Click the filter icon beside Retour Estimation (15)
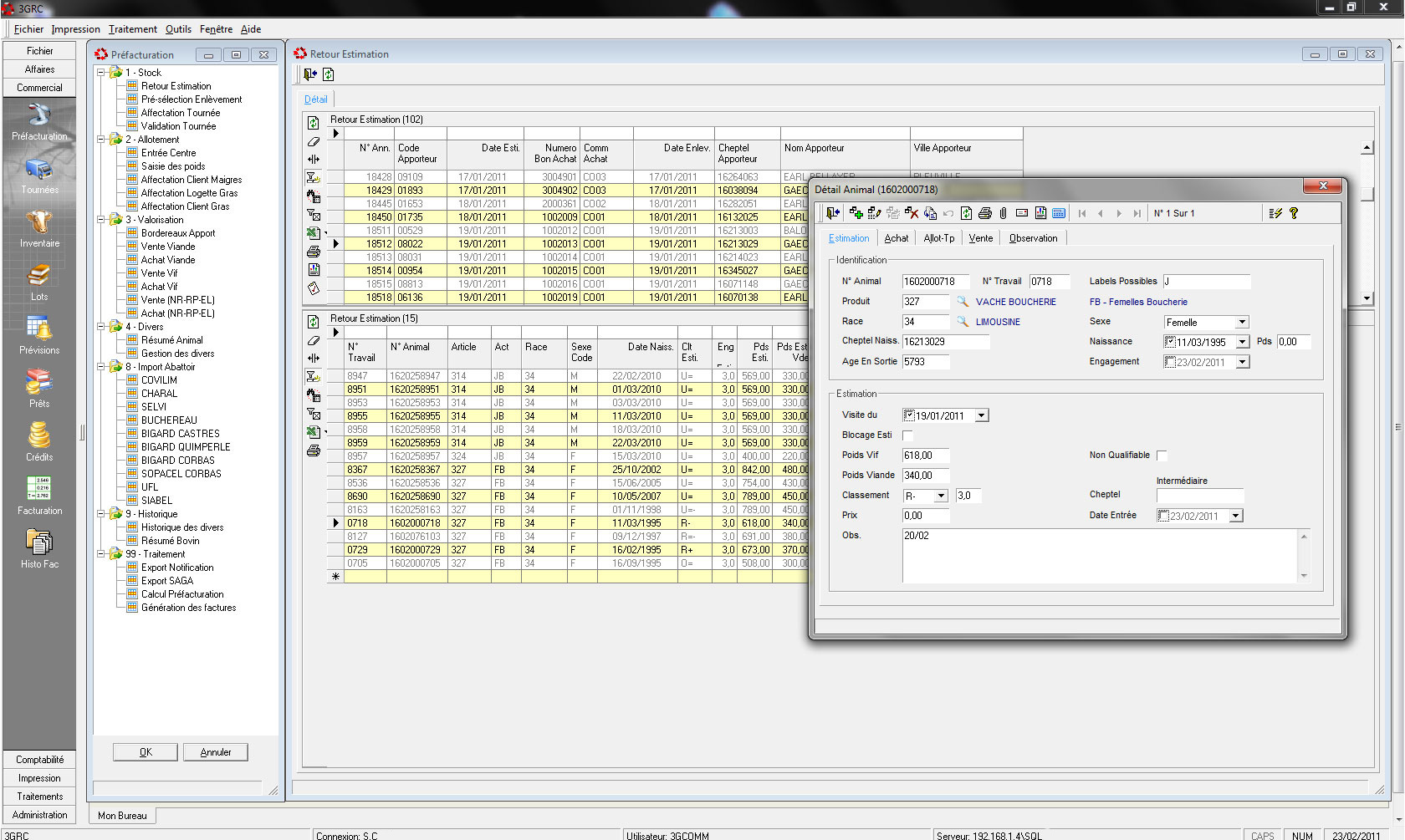1405x840 pixels. point(314,377)
